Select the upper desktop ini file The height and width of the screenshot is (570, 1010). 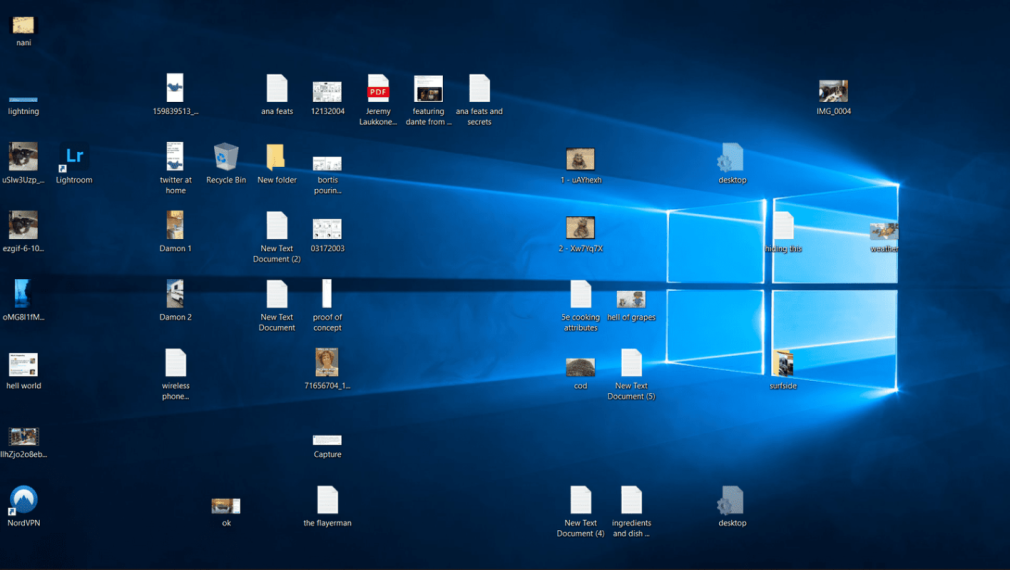click(x=732, y=164)
